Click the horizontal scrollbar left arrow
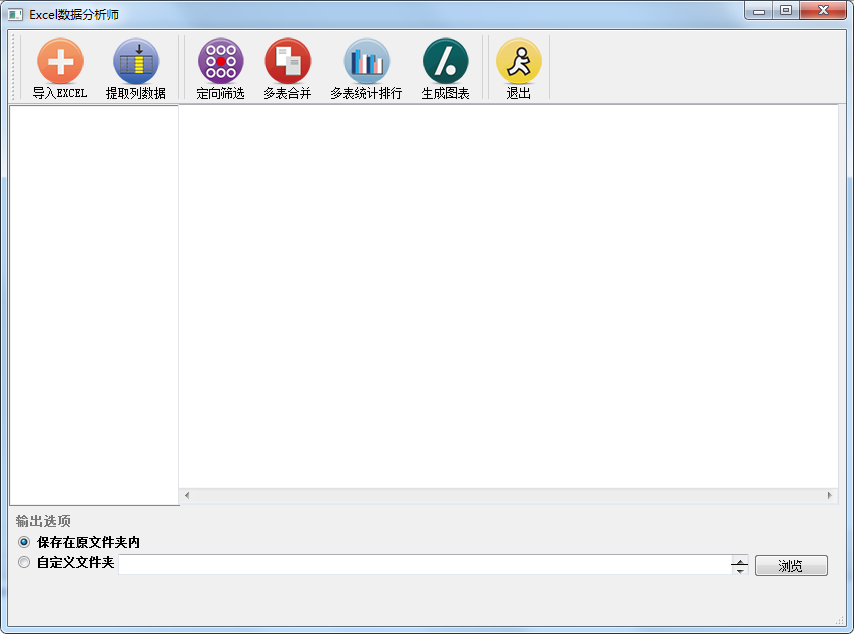Screen dimensions: 854x634 187,495
